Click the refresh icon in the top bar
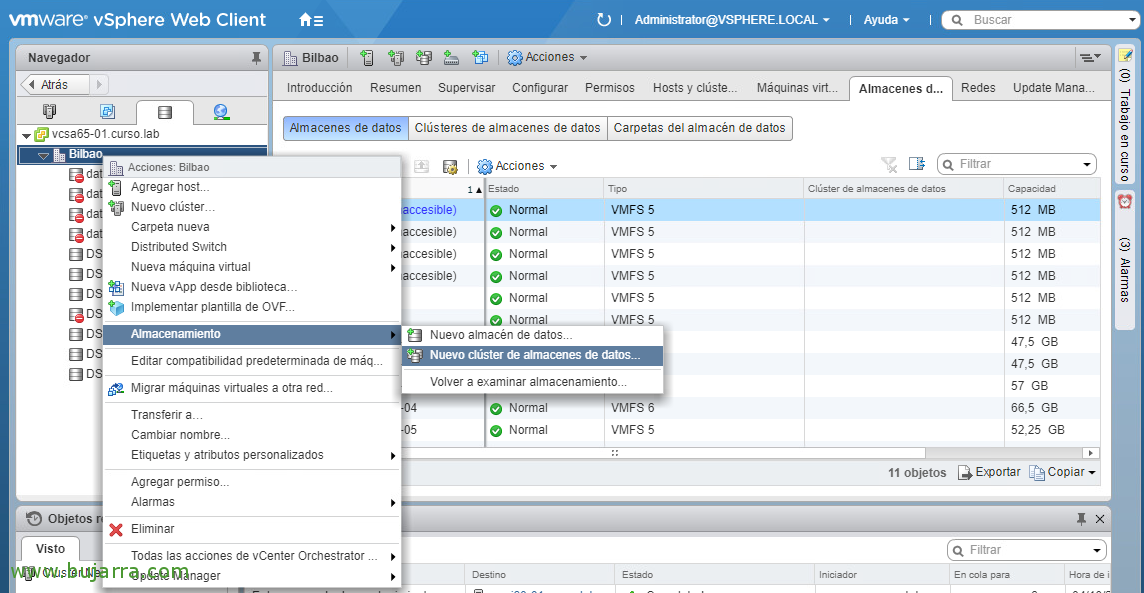Screen dimensions: 1144x593 point(603,20)
